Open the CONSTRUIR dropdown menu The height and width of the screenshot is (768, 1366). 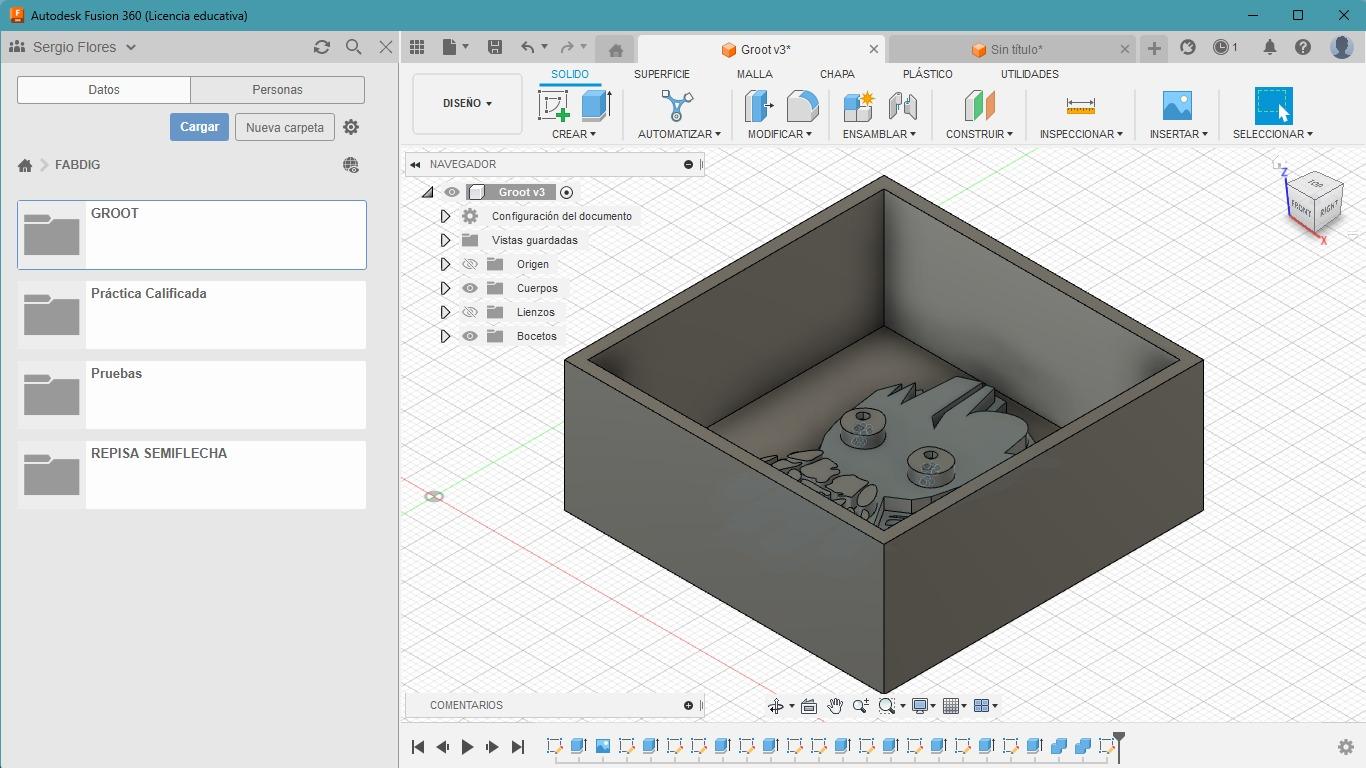tap(979, 134)
